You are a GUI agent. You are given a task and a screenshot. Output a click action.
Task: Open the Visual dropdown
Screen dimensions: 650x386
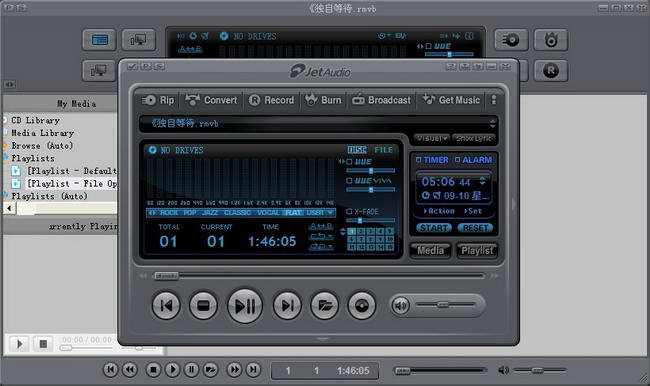tap(432, 138)
